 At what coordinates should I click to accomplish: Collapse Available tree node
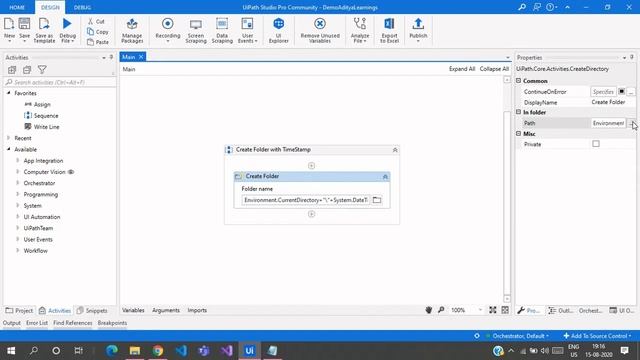point(9,149)
